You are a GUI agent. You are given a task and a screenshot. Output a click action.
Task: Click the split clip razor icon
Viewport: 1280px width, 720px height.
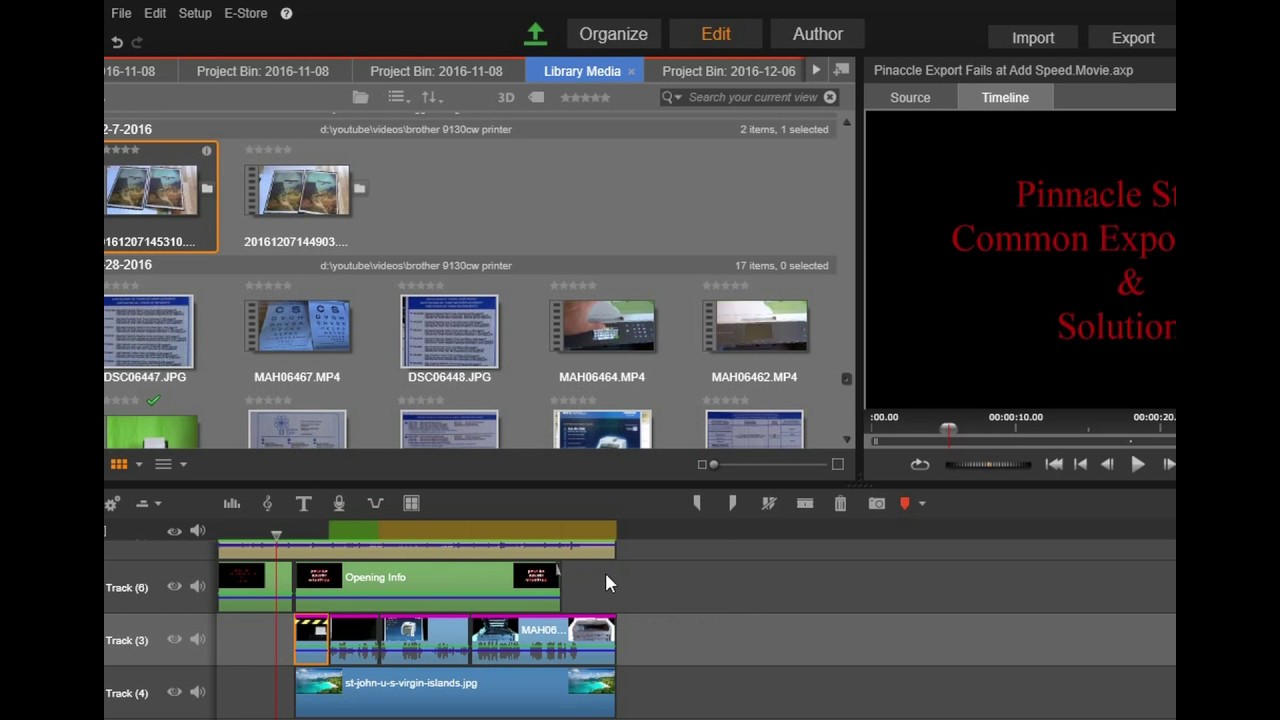805,503
